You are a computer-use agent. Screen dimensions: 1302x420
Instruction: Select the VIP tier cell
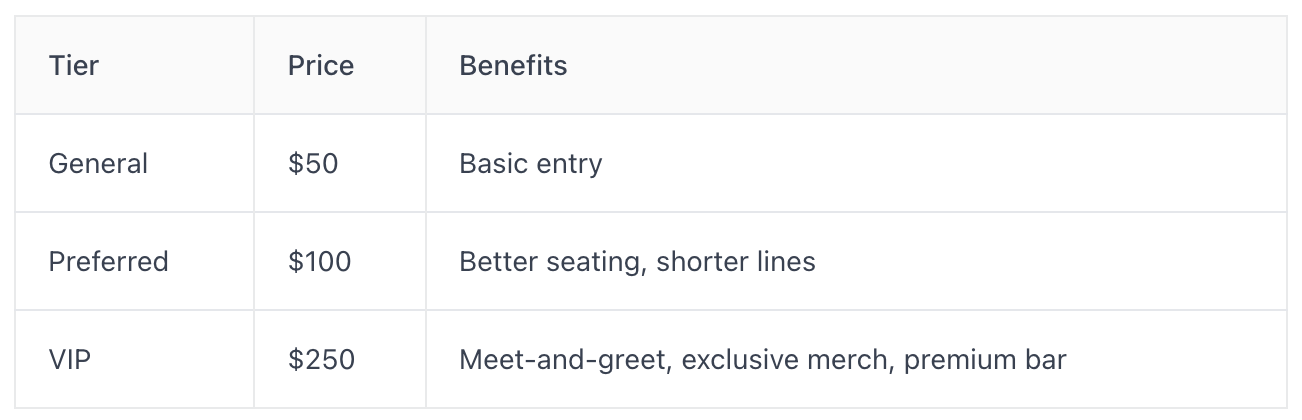[x=134, y=359]
